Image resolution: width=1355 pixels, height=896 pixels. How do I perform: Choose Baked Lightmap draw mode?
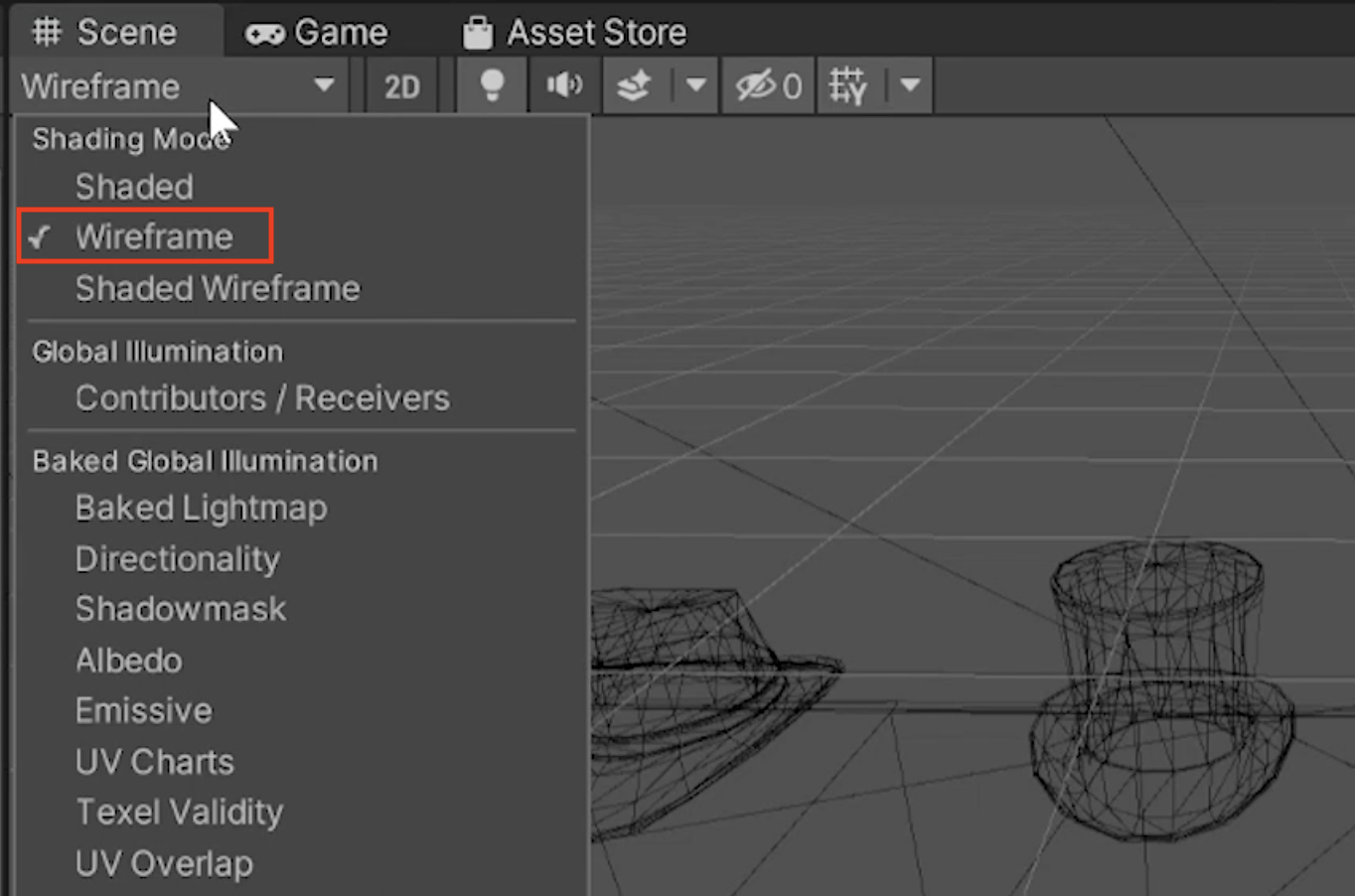coord(201,509)
